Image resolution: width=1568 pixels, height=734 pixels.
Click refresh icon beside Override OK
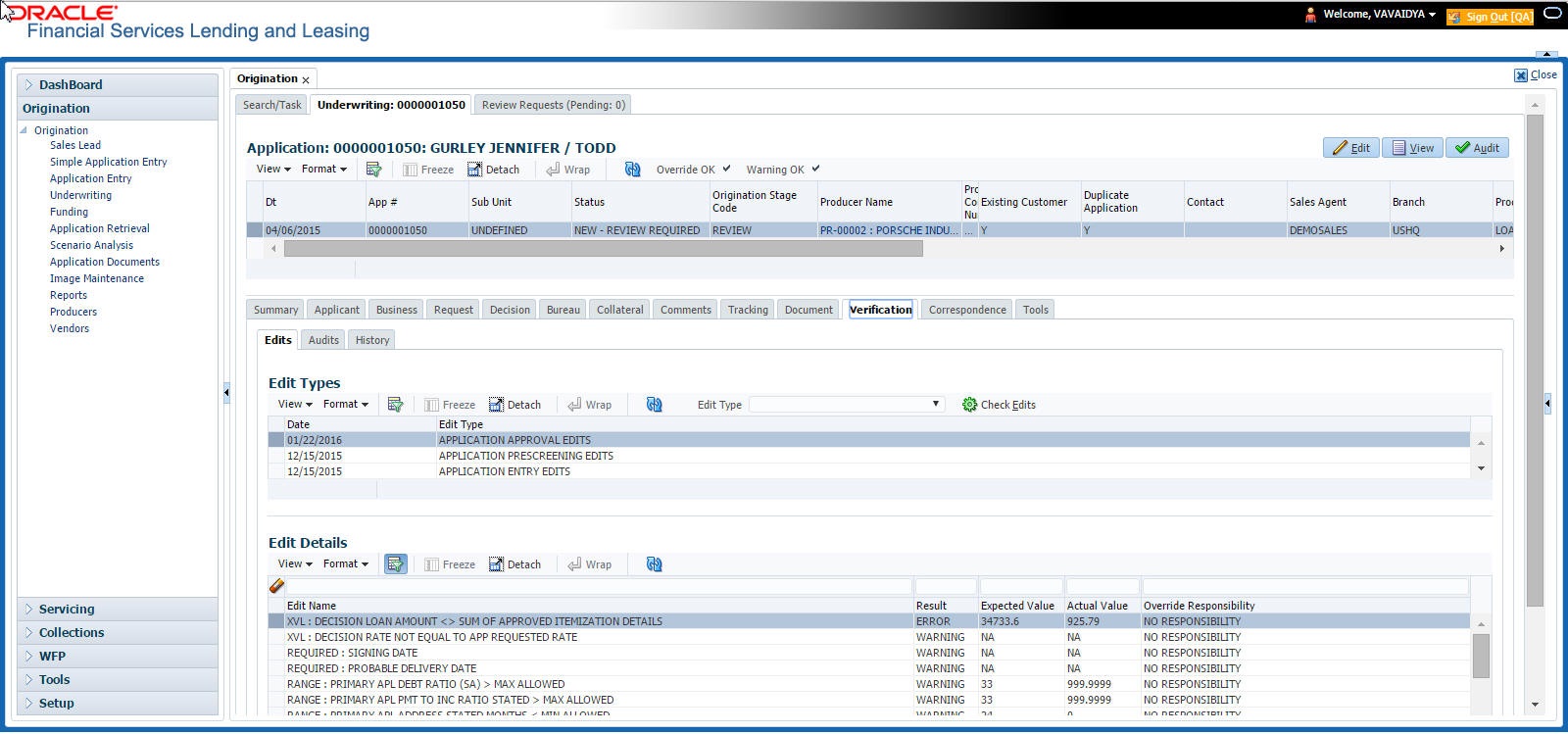coord(633,170)
